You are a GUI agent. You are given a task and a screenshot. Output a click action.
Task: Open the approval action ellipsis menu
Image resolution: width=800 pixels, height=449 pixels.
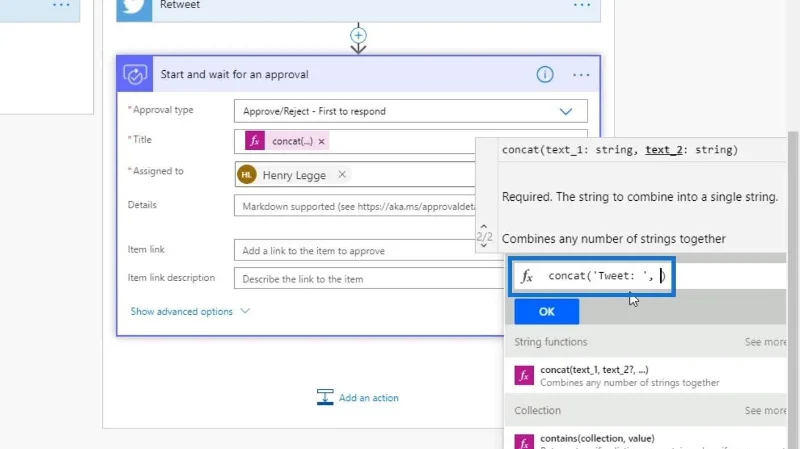(x=581, y=75)
